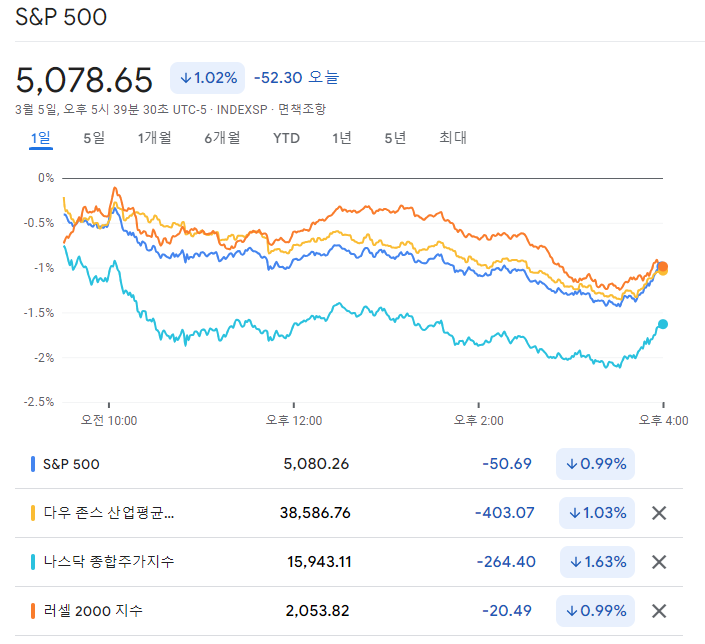Click the 5,078.65 index value

(84, 80)
